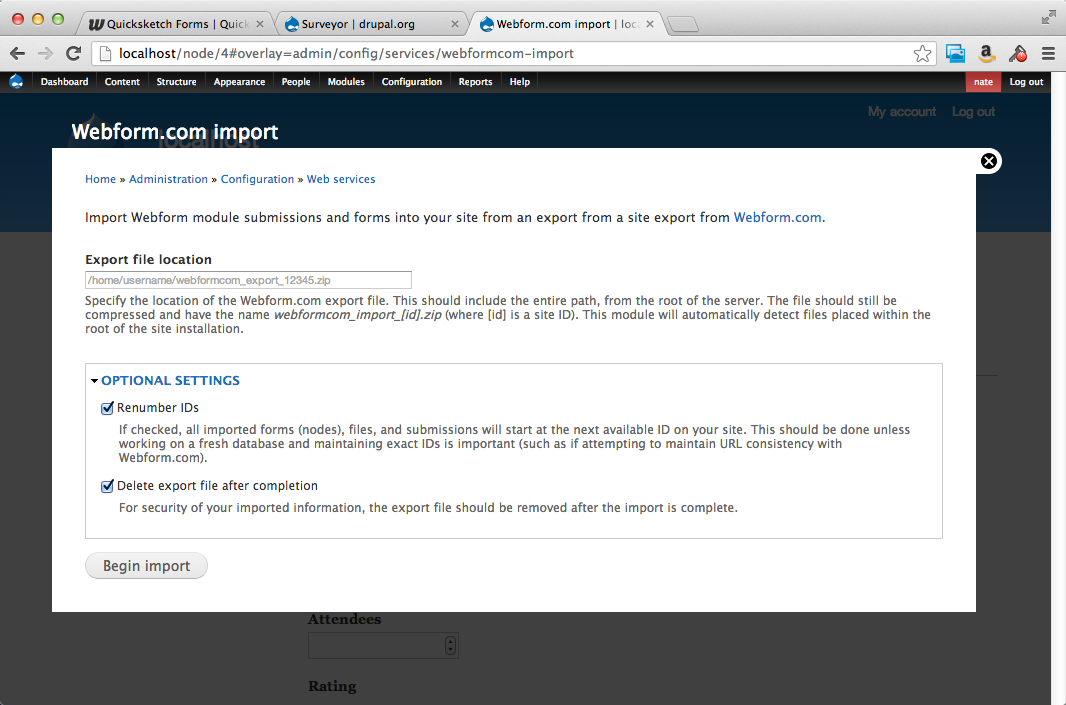This screenshot has width=1066, height=705.
Task: Close the Webform.com import tab
Action: (650, 24)
